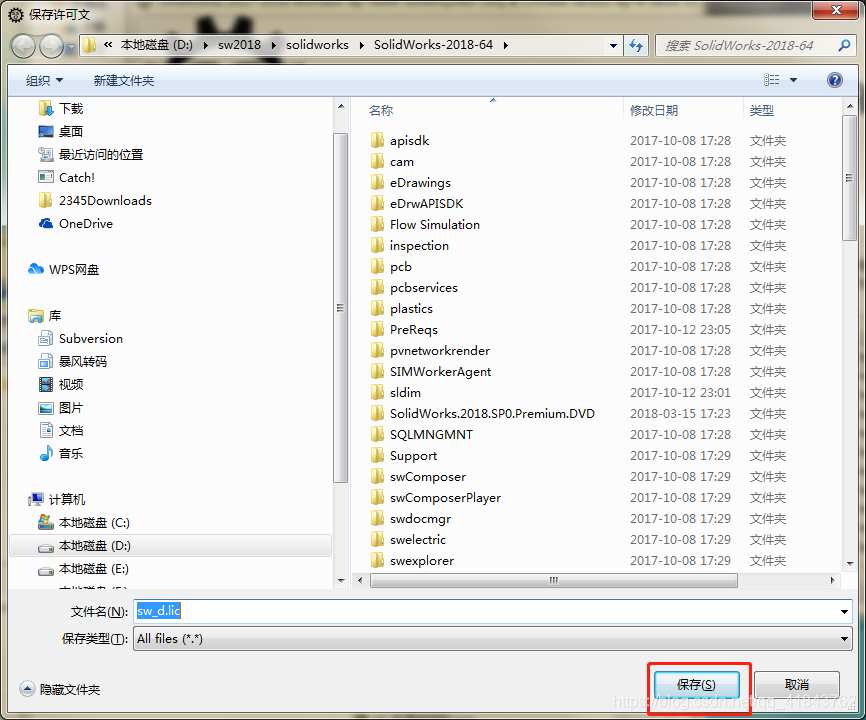This screenshot has height=720, width=866.
Task: Select the SIMWorkerAgent folder
Action: point(431,372)
